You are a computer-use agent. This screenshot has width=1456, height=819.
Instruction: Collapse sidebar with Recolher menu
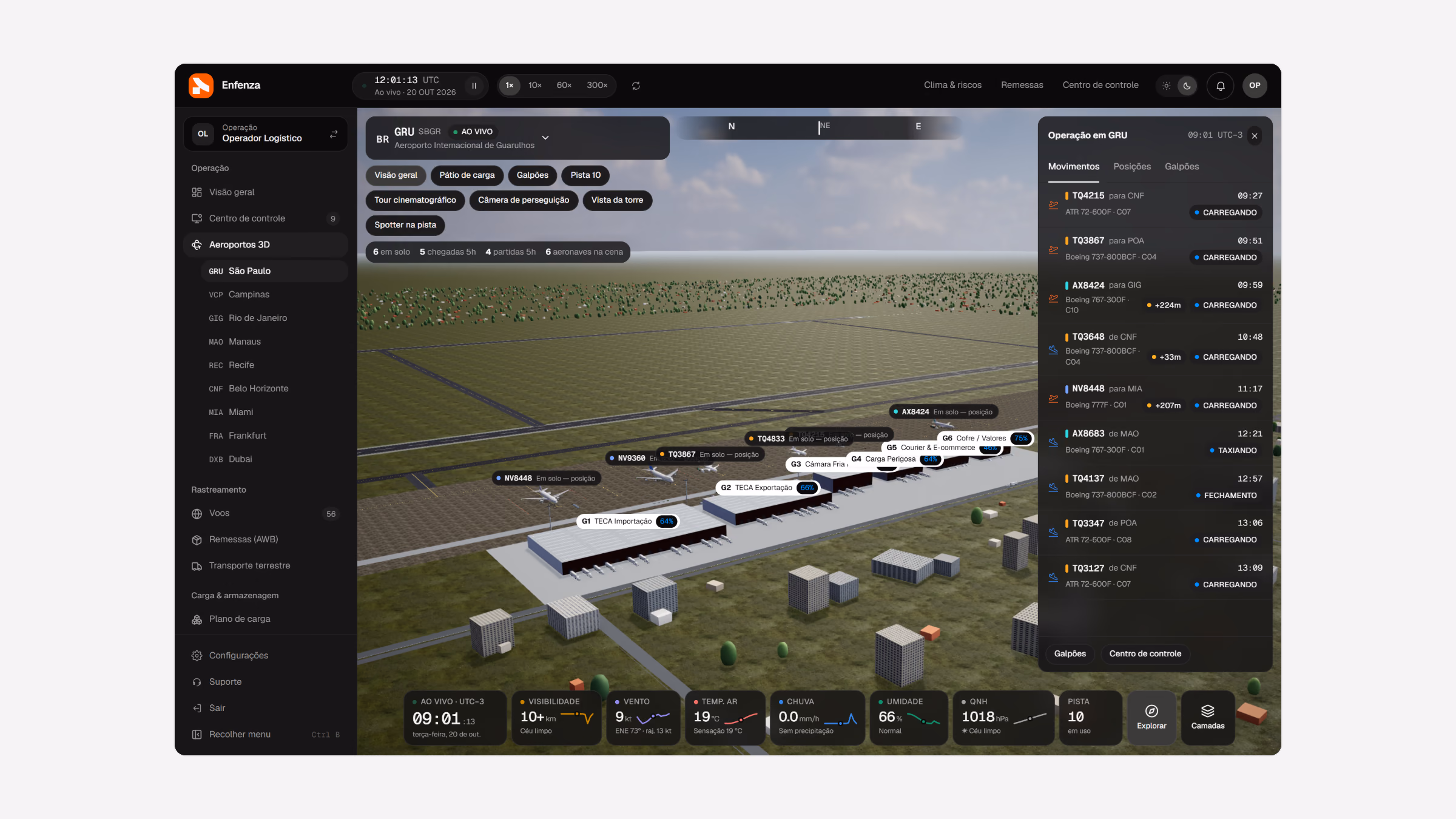(266, 734)
